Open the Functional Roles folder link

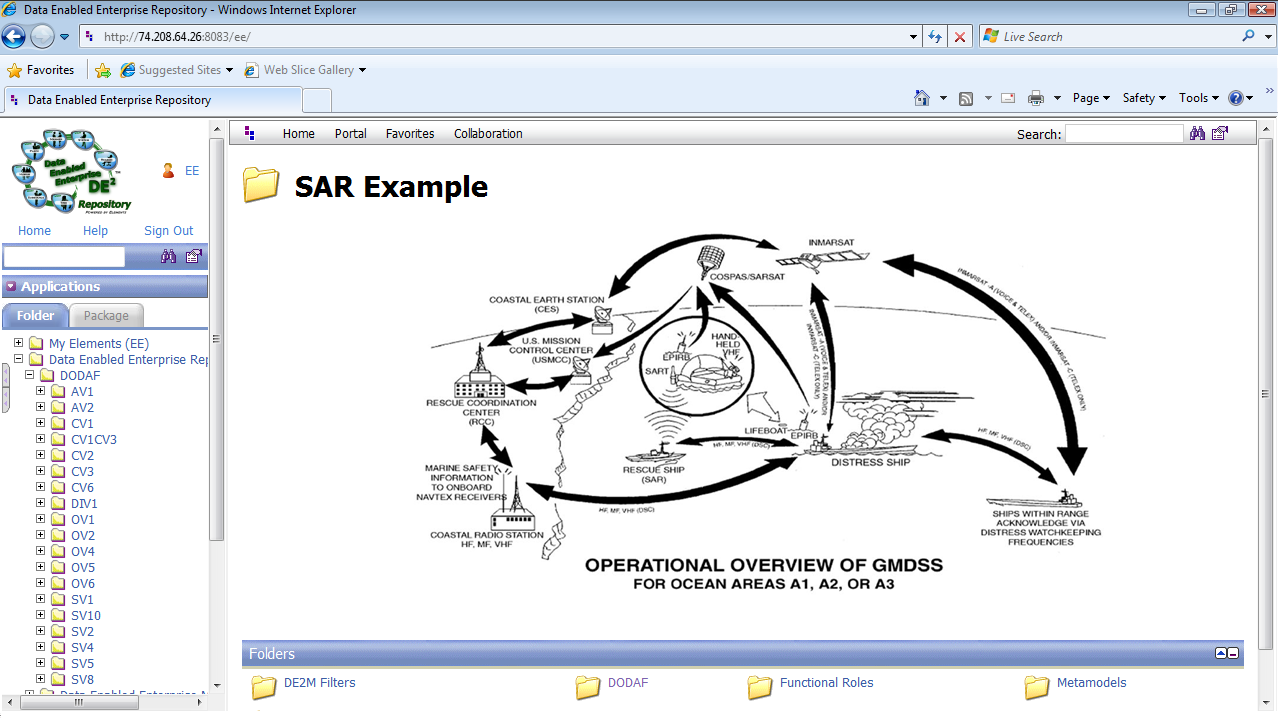pyautogui.click(x=827, y=683)
